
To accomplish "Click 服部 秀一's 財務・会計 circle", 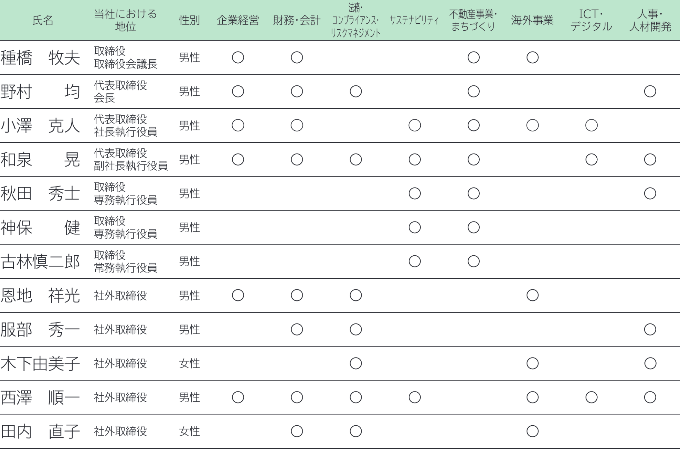I will tap(297, 329).
